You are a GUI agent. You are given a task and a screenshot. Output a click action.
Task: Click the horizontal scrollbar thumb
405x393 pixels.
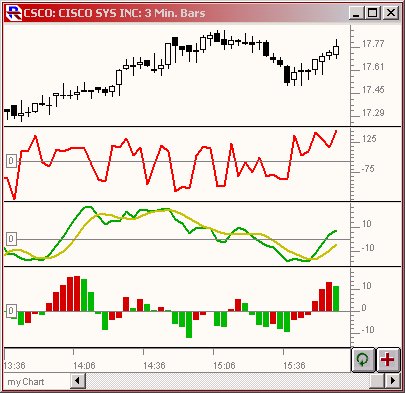[x=378, y=380]
